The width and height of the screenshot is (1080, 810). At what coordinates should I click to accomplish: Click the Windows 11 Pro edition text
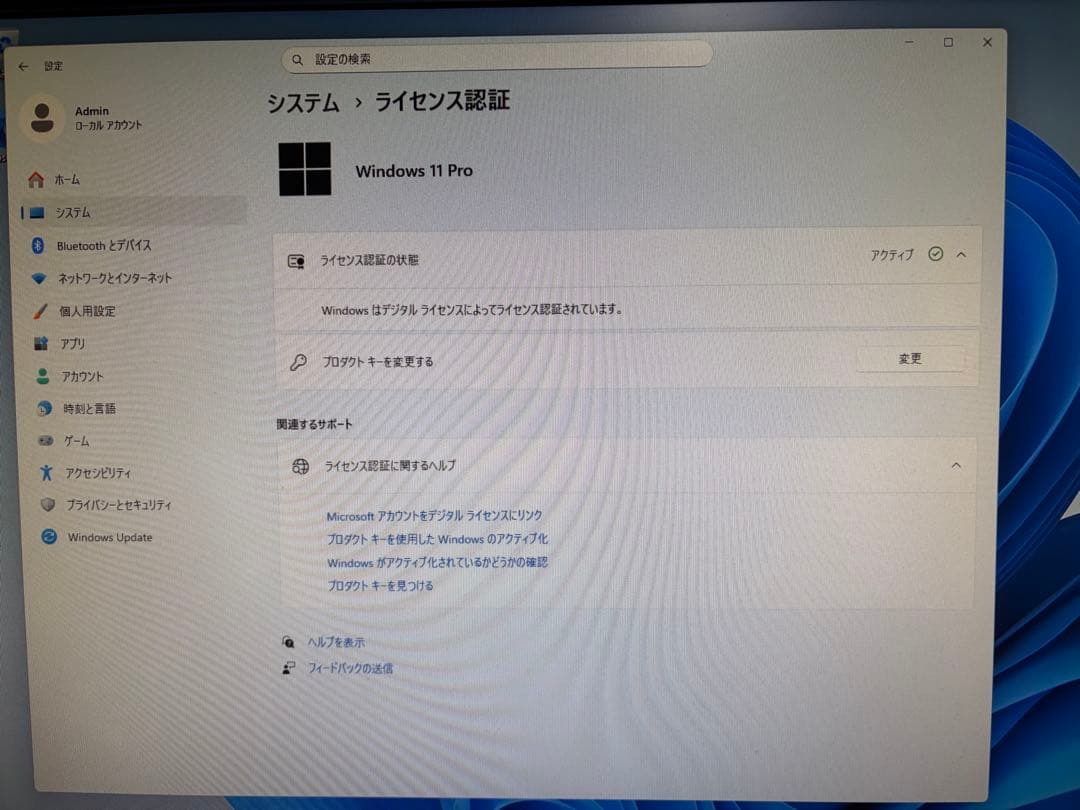point(414,171)
